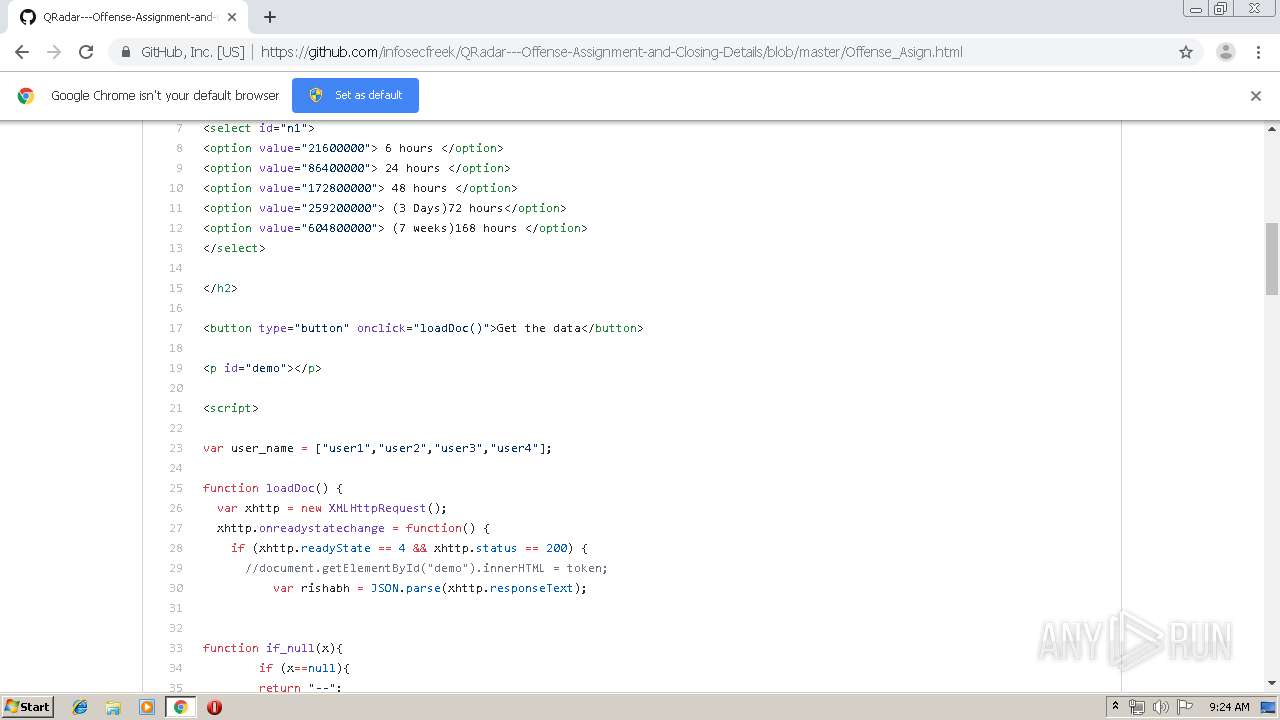The width and height of the screenshot is (1280, 720).
Task: Click the page scrollbar thumb
Action: pyautogui.click(x=1272, y=258)
